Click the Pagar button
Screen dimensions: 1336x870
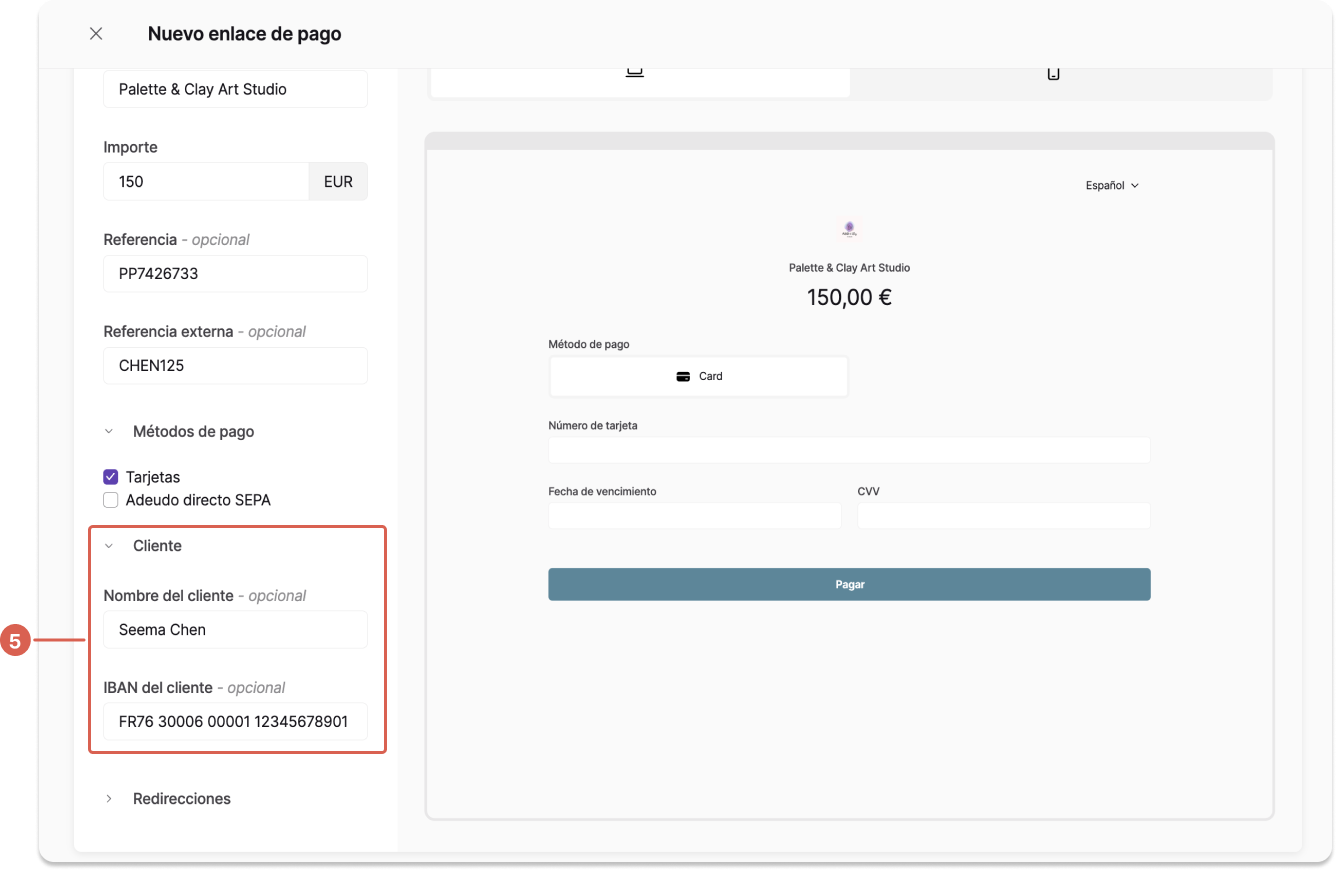[849, 585]
